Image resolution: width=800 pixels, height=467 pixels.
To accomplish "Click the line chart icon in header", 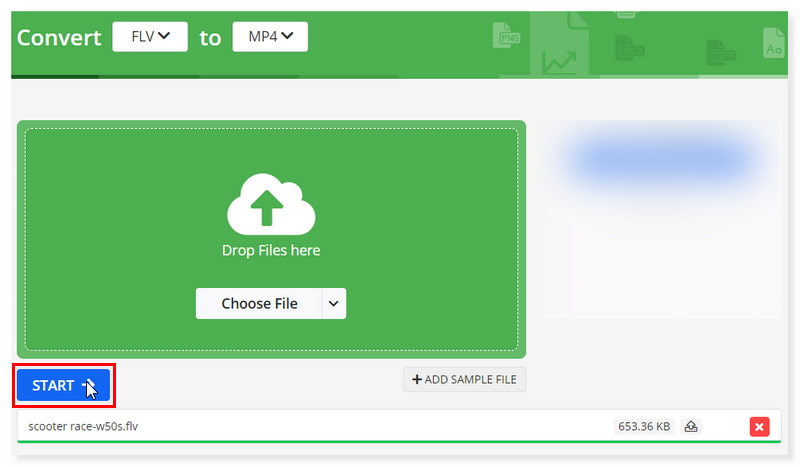I will [559, 62].
